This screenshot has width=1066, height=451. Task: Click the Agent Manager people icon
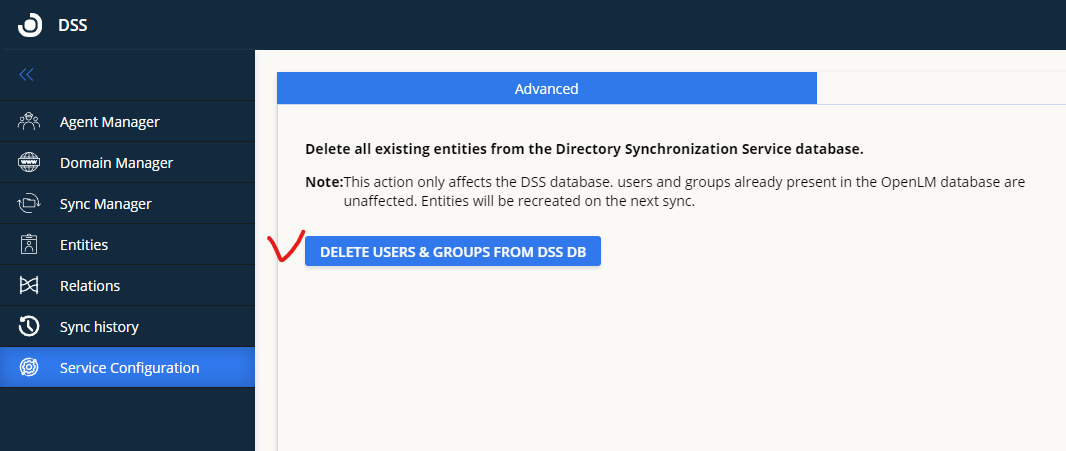[28, 122]
